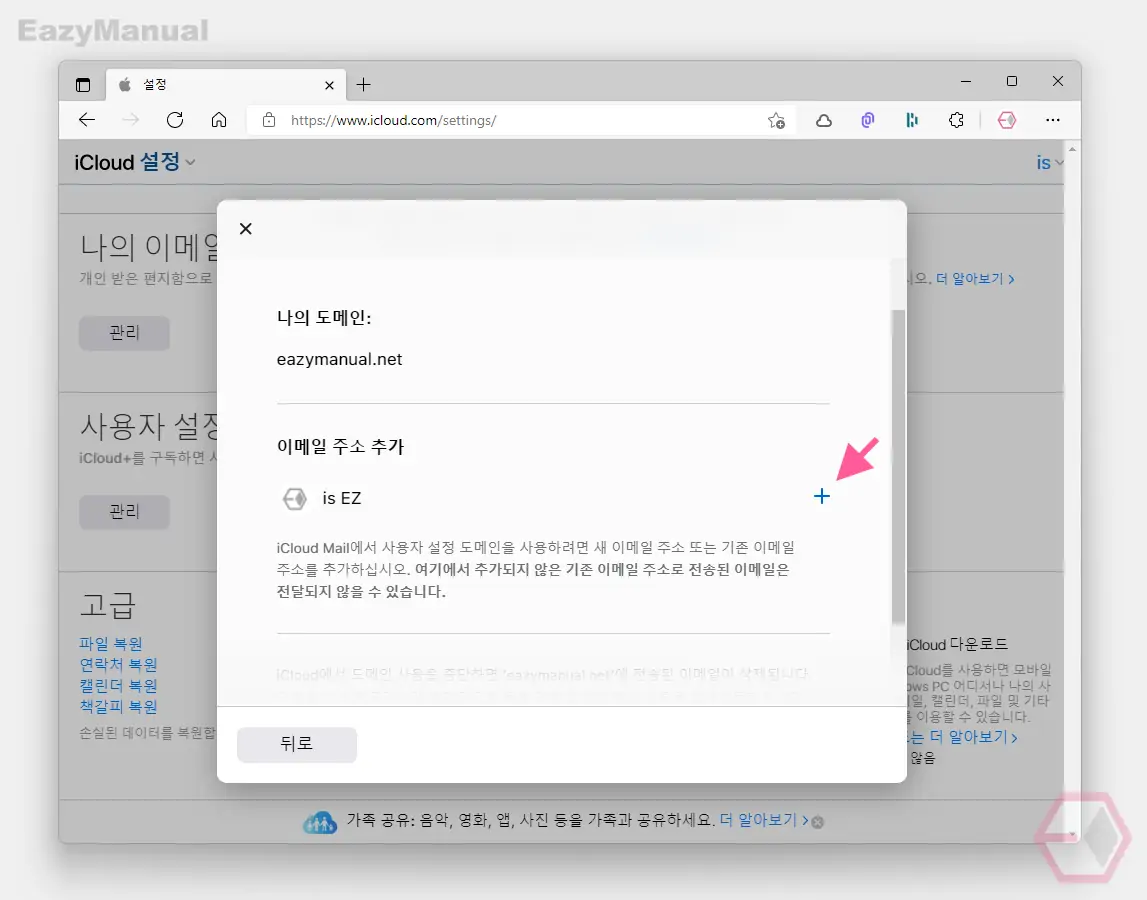The height and width of the screenshot is (900, 1147).
Task: Open the cloud extension icon
Action: pyautogui.click(x=824, y=121)
